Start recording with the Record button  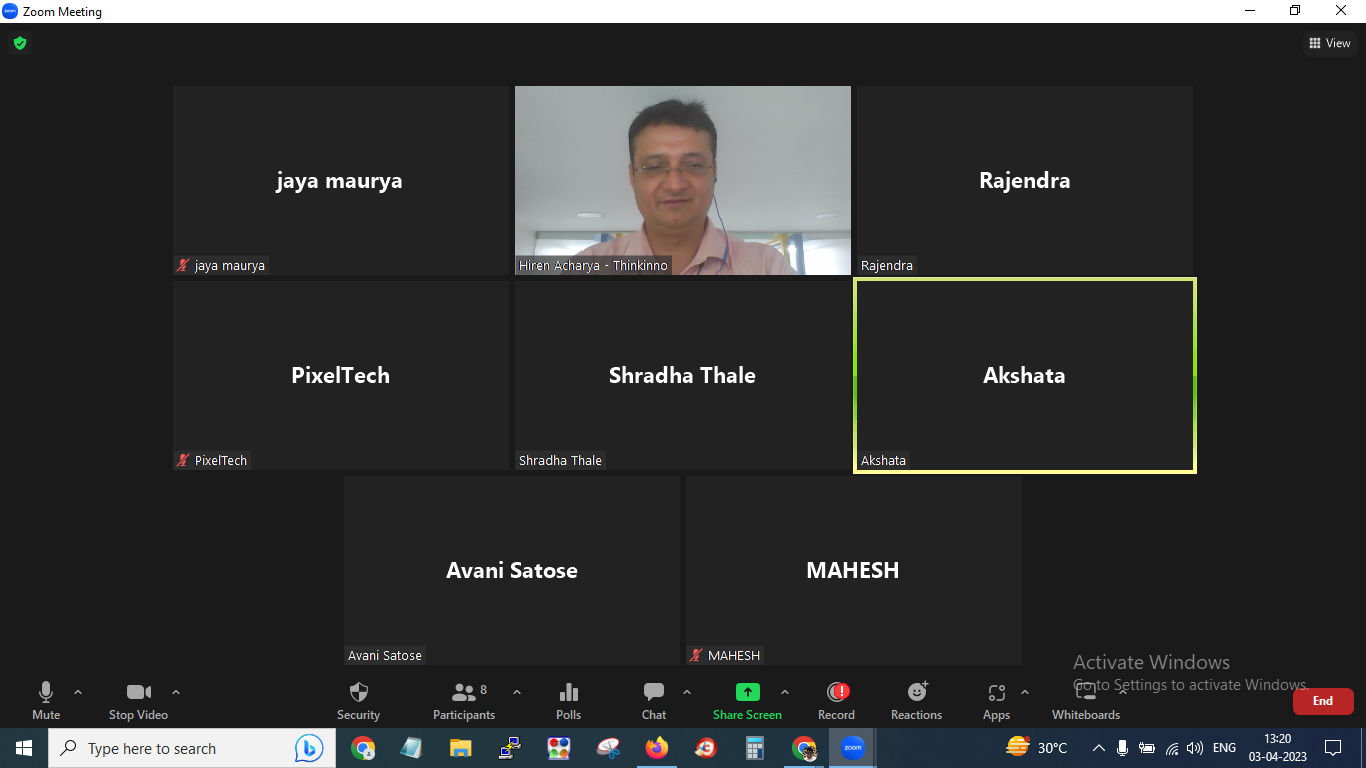pos(837,700)
